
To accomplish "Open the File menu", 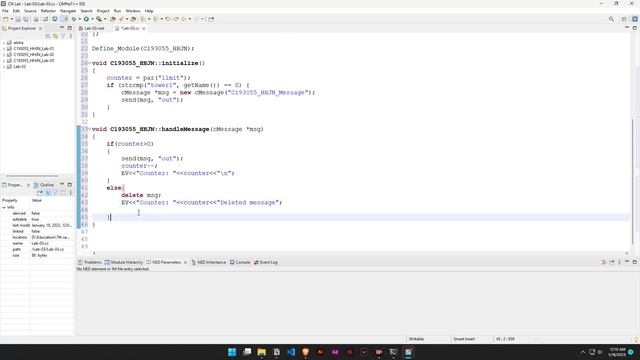I will (5, 11).
